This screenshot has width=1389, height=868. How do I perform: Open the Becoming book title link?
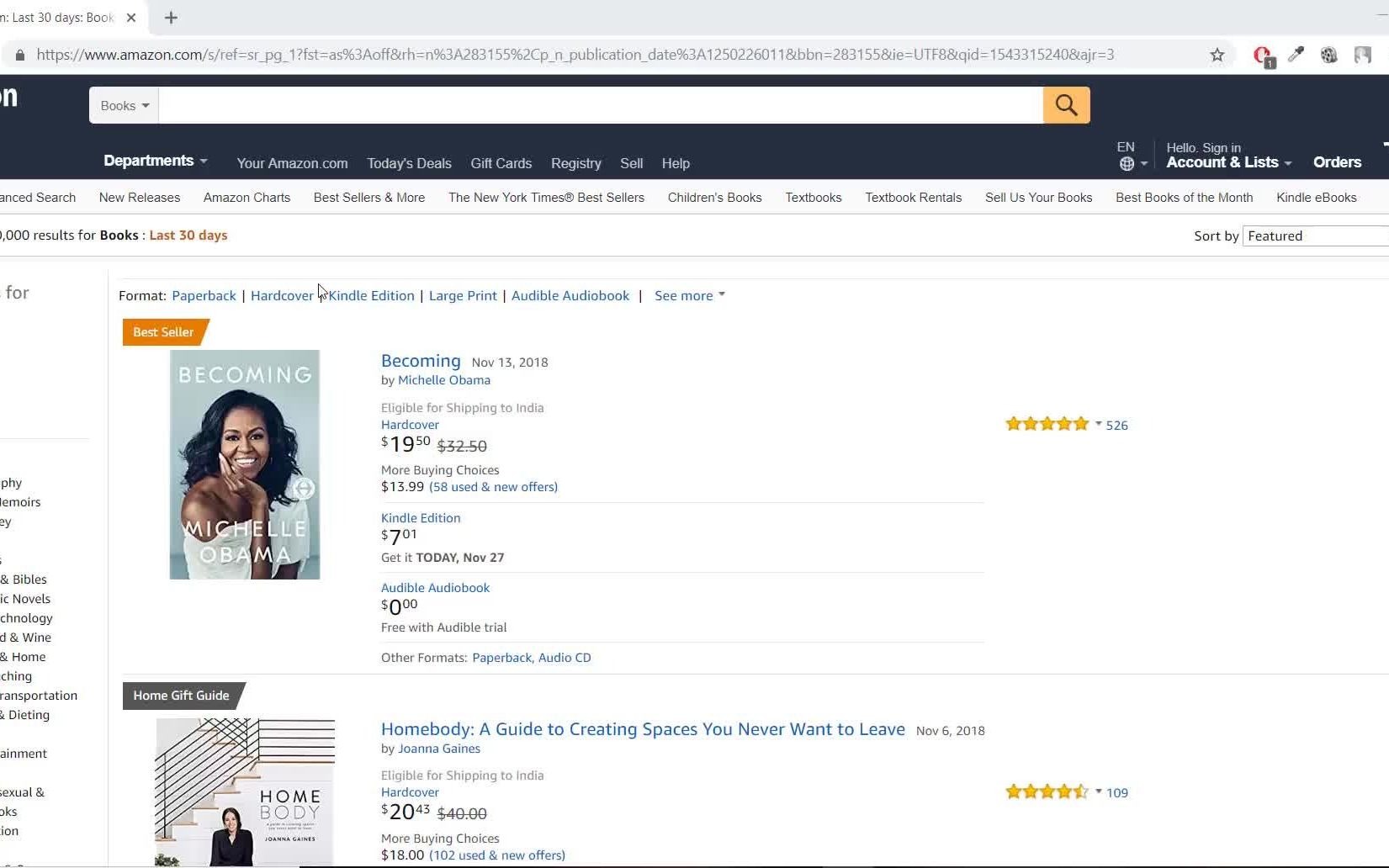pos(421,361)
